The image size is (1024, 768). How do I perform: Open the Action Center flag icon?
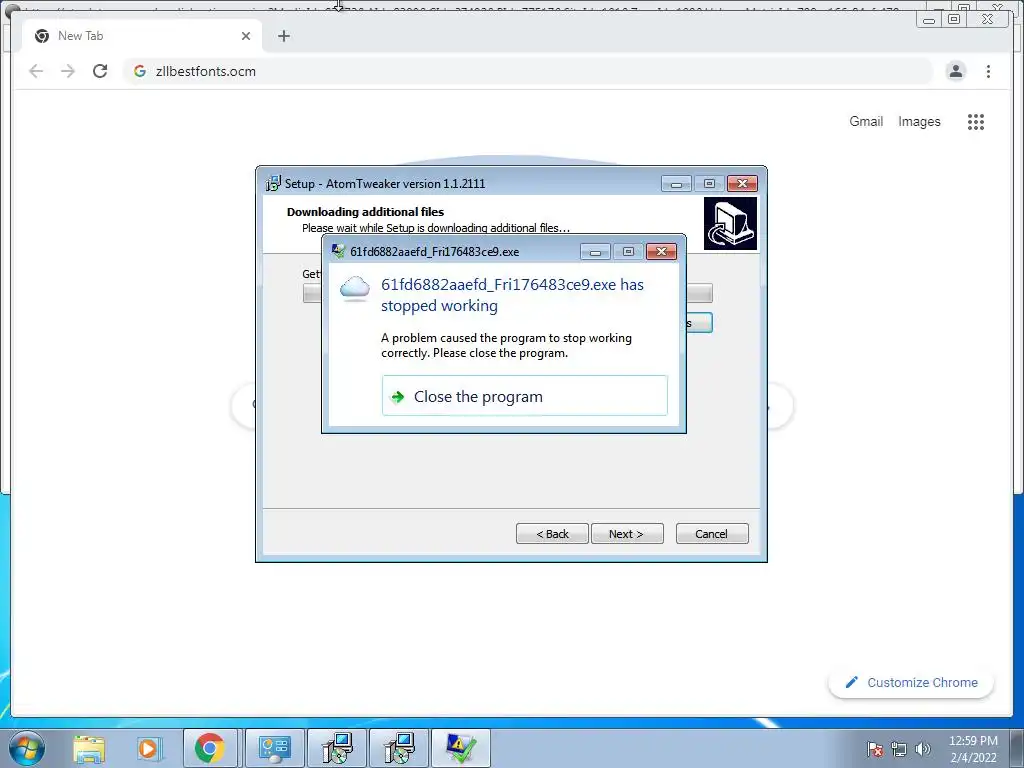pyautogui.click(x=875, y=749)
